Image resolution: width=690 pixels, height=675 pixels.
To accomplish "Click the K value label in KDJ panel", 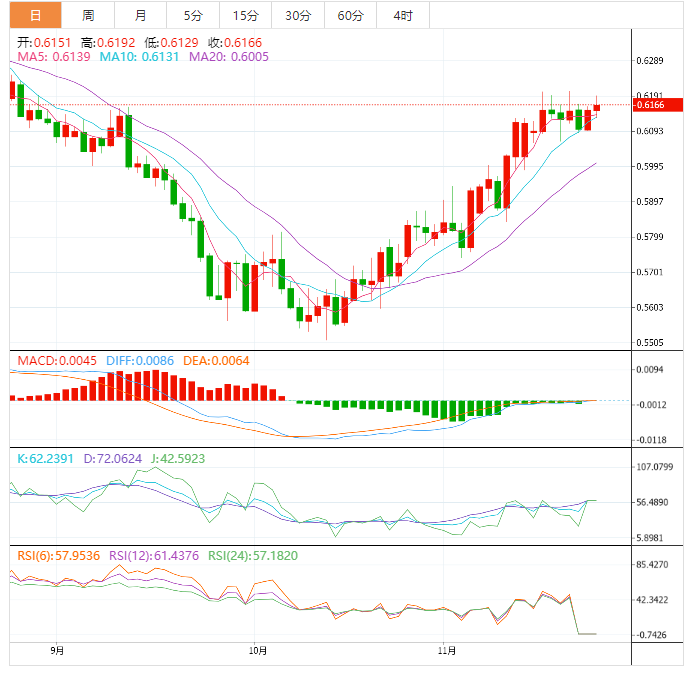I will (45, 459).
